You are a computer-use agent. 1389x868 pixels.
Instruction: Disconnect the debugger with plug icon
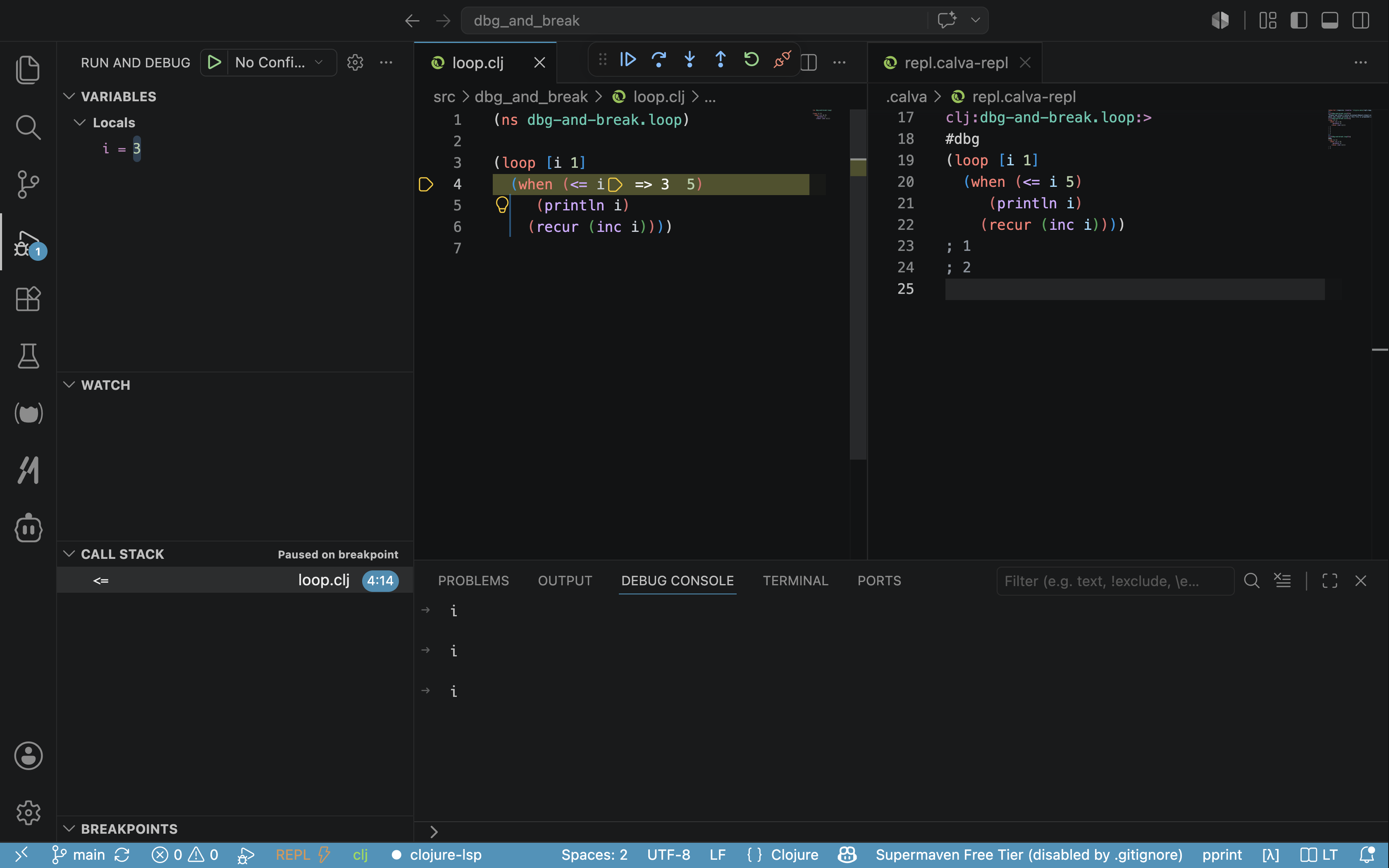pos(782,60)
